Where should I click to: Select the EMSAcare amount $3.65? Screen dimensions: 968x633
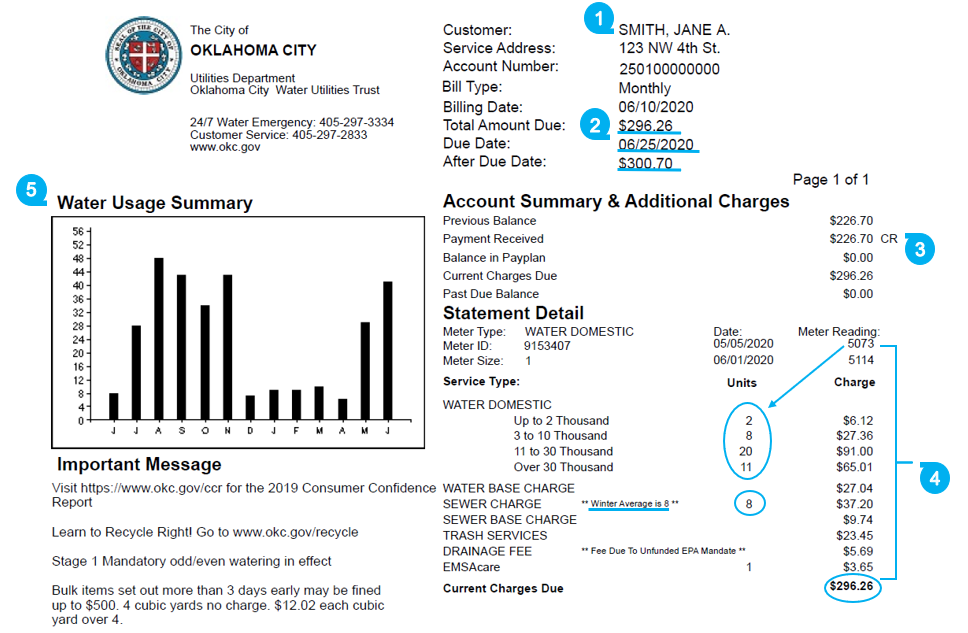coord(858,567)
